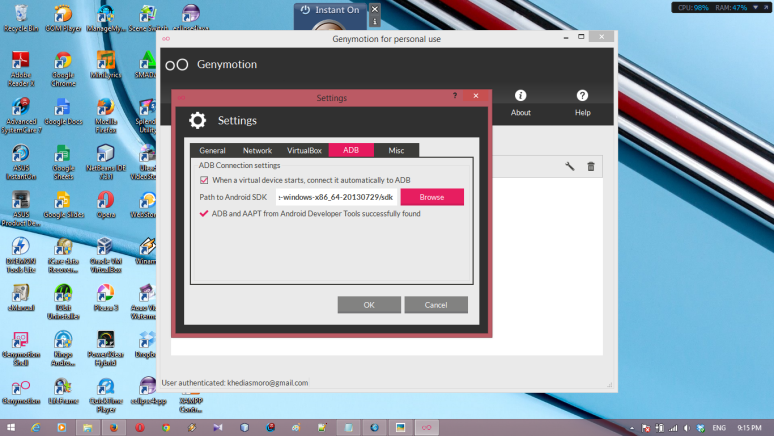Open Recycle Bin desktop icon
The height and width of the screenshot is (436, 774).
tap(21, 18)
